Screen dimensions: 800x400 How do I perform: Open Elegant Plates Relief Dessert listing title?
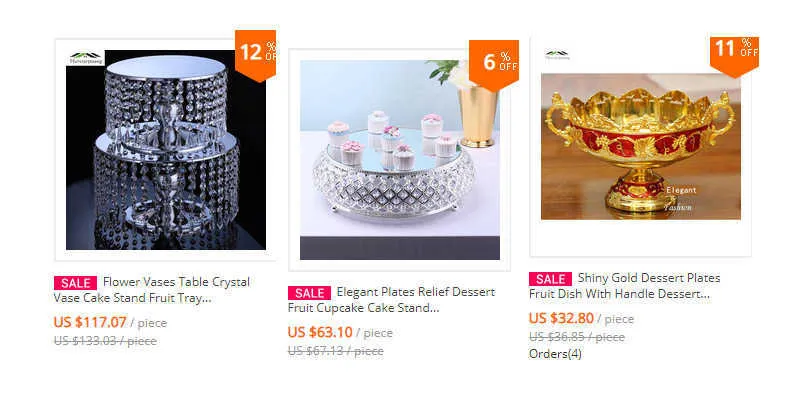click(x=391, y=300)
